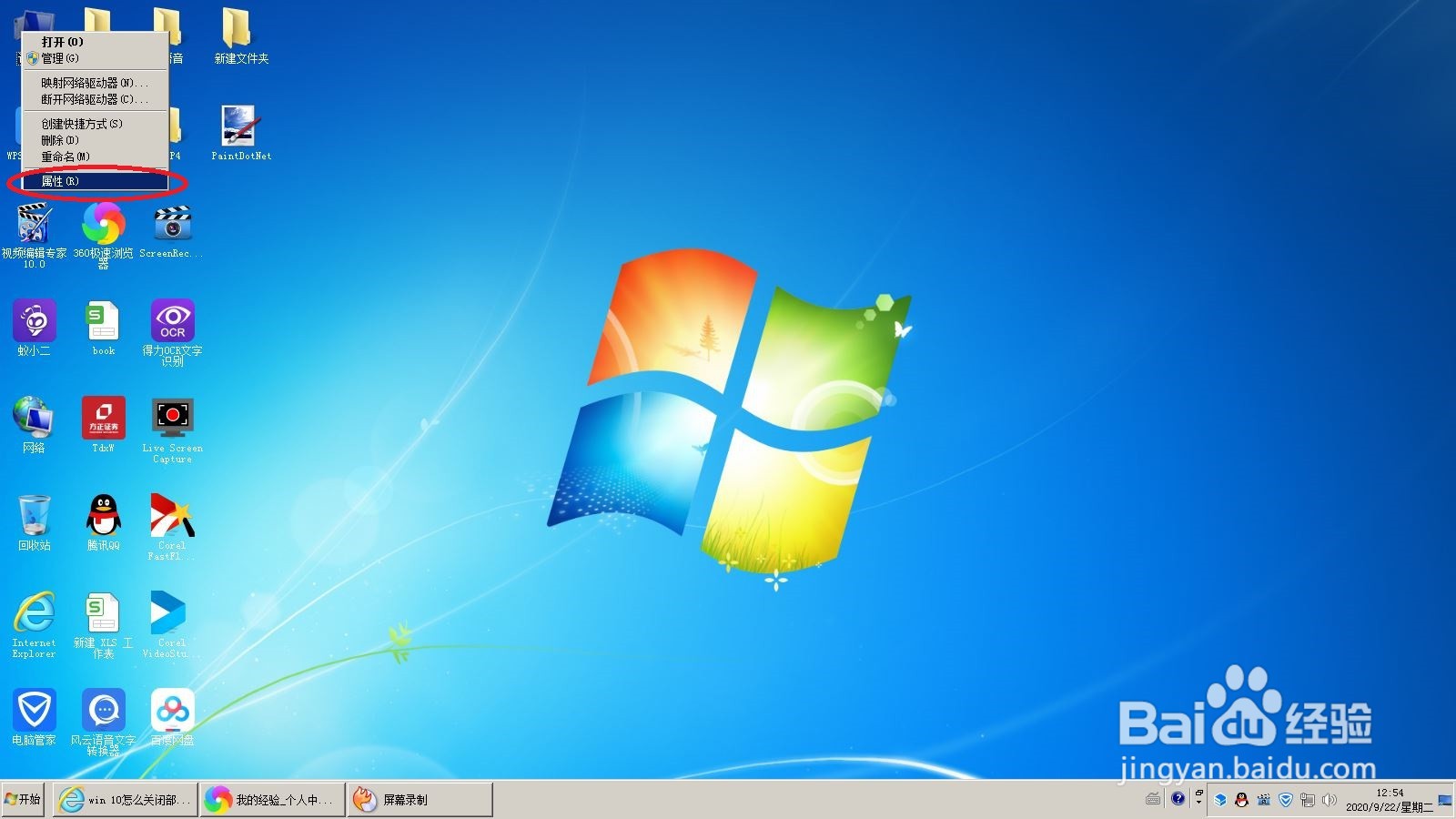This screenshot has width=1456, height=819.
Task: Click the 电脑管家 shield tray icon
Action: click(1286, 800)
